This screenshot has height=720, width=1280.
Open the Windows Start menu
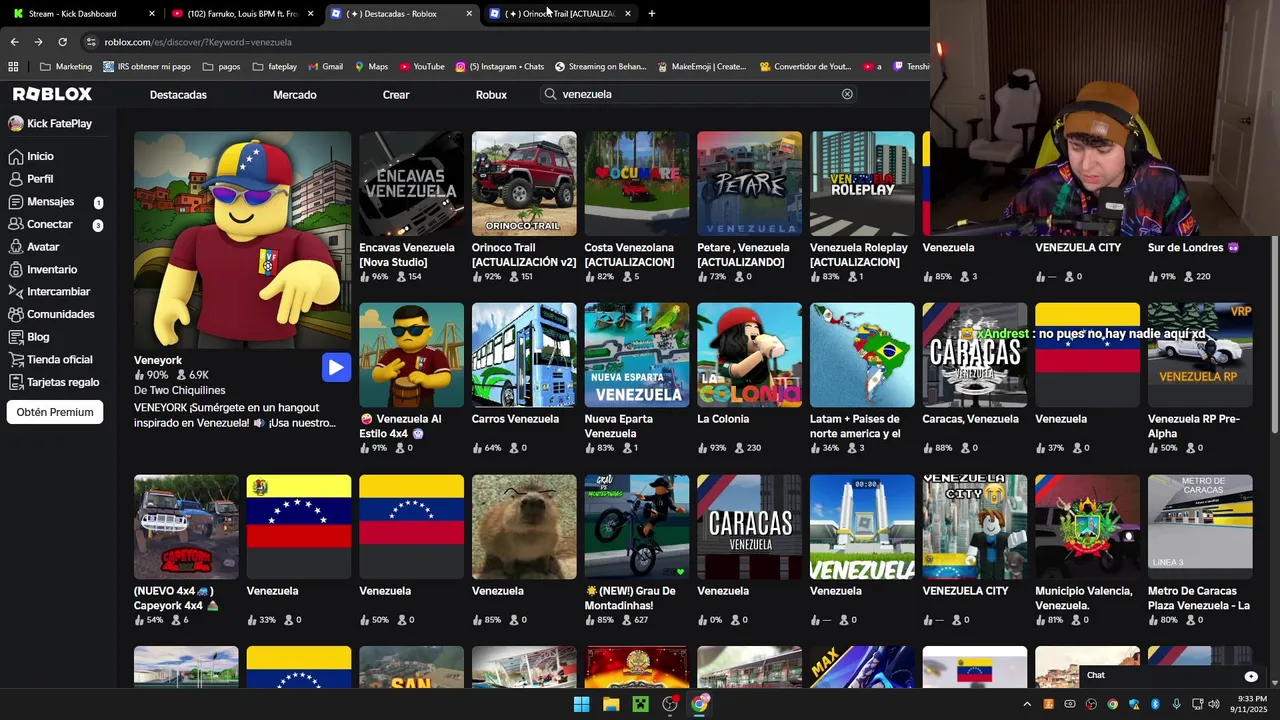point(581,704)
